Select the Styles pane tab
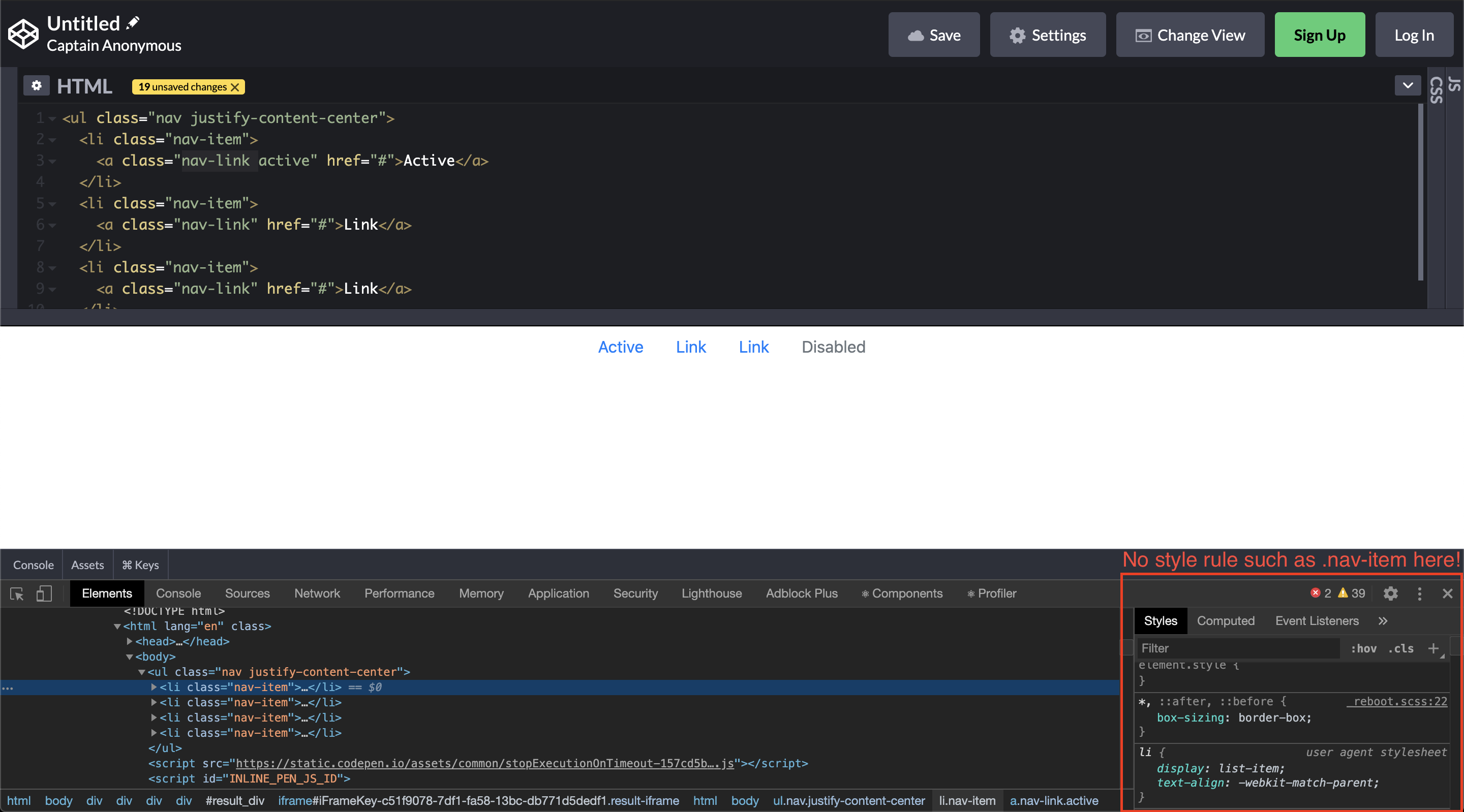This screenshot has height=812, width=1464. pos(1160,620)
